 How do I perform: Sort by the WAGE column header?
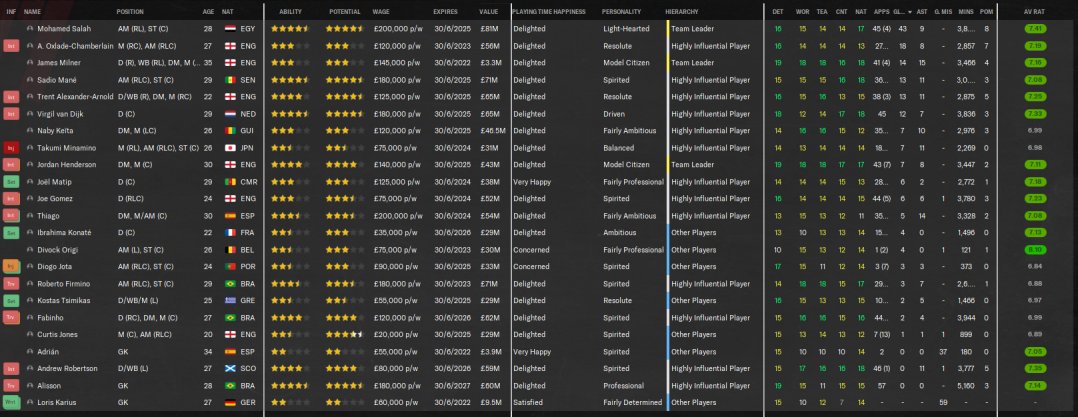click(x=381, y=12)
